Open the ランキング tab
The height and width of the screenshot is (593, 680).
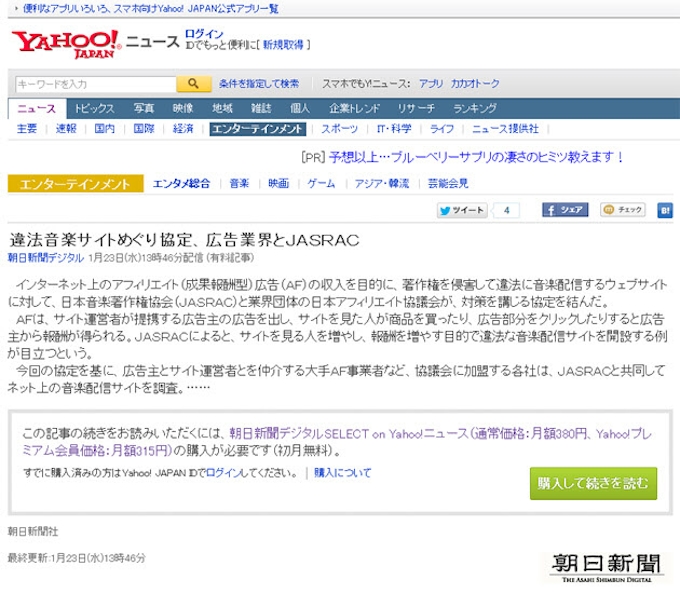point(474,108)
